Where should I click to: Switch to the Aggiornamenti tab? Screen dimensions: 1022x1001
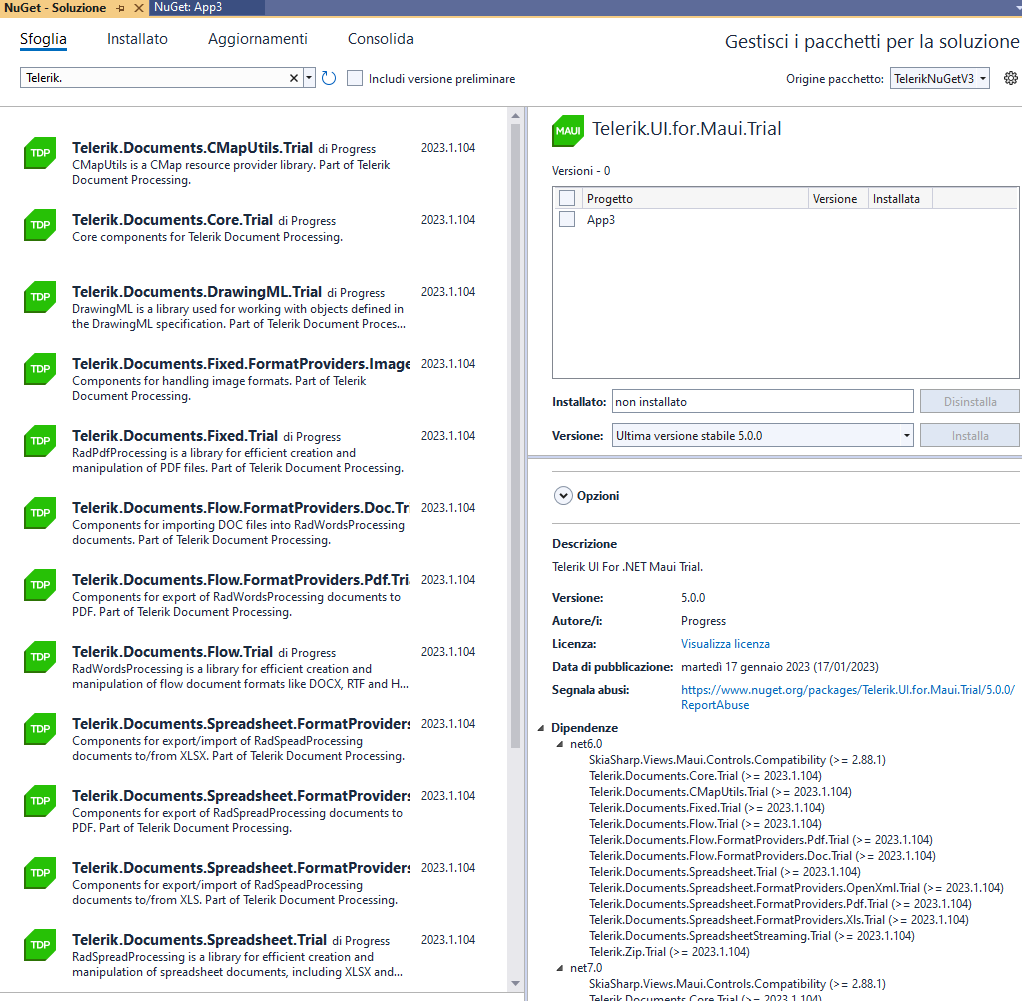click(x=258, y=39)
